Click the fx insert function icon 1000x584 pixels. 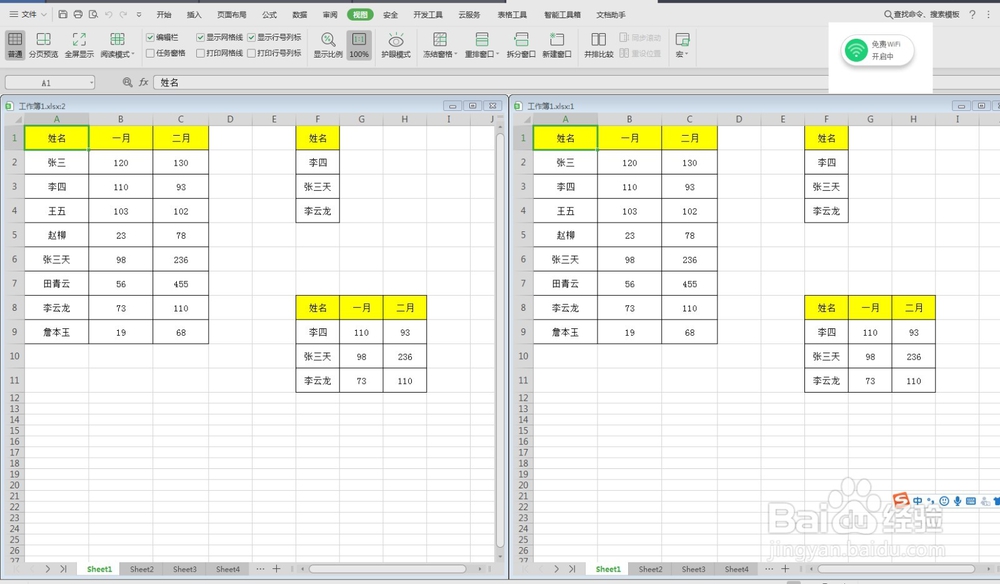click(143, 82)
